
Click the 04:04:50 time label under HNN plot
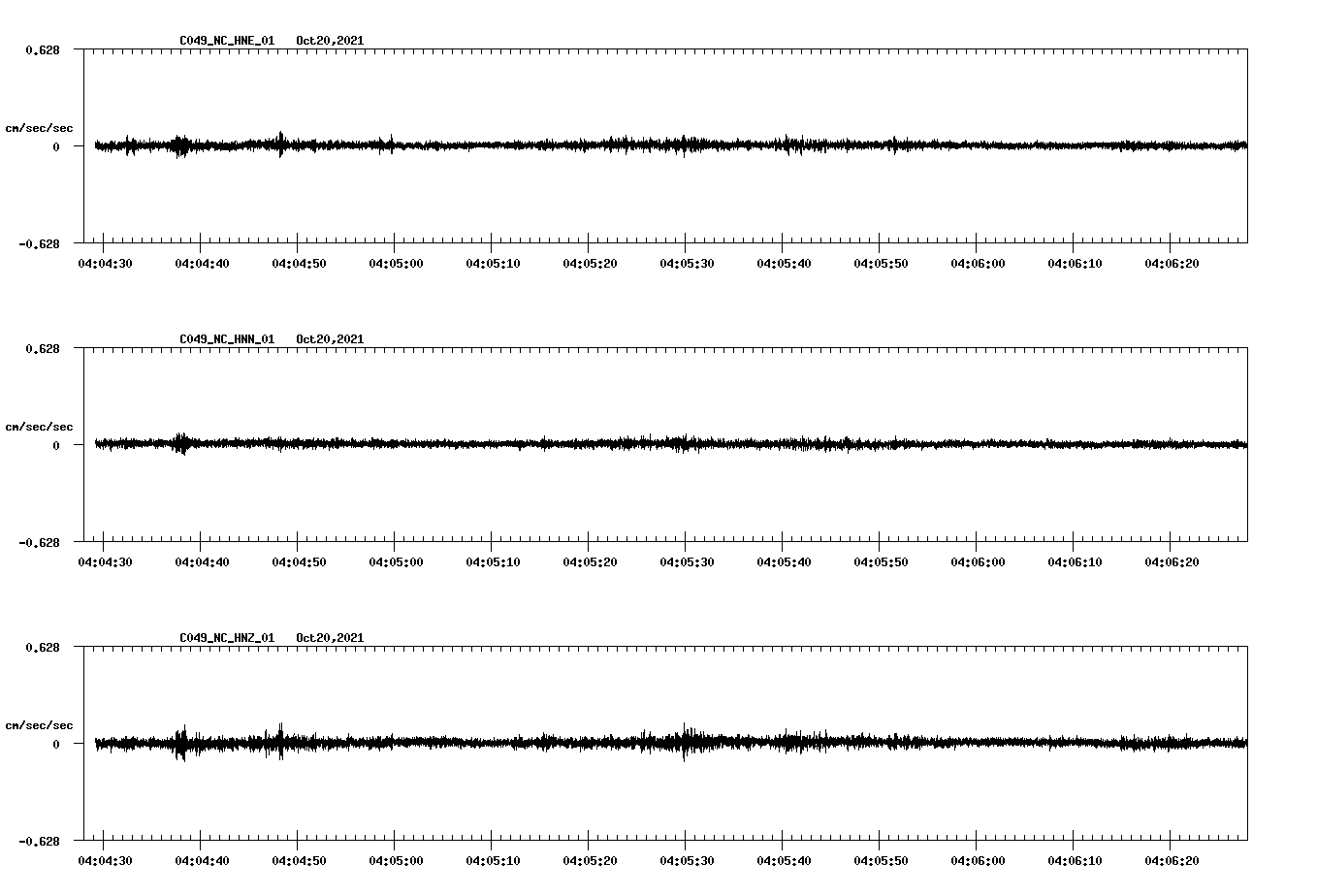click(299, 562)
